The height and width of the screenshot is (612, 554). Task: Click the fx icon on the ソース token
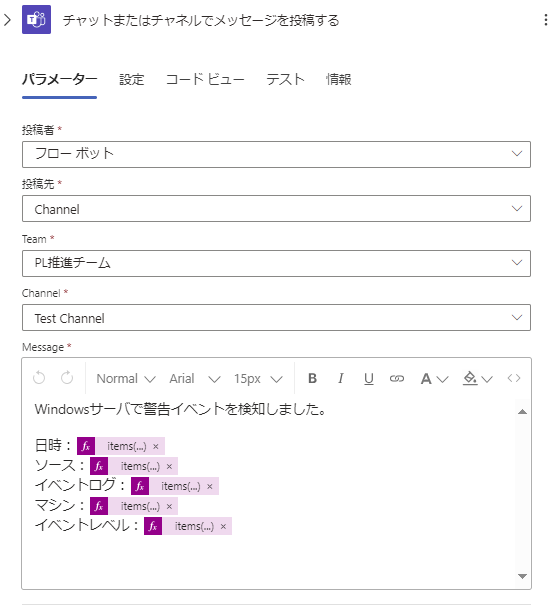tap(99, 466)
